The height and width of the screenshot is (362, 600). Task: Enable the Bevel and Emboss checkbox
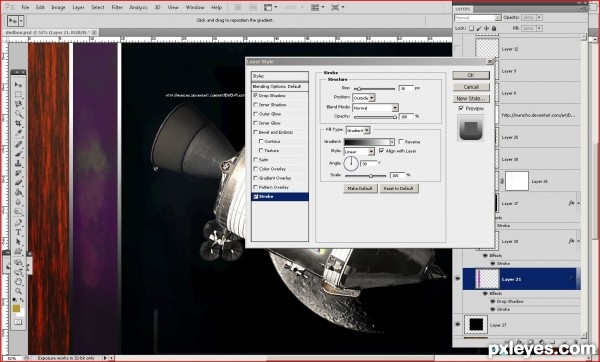[256, 132]
